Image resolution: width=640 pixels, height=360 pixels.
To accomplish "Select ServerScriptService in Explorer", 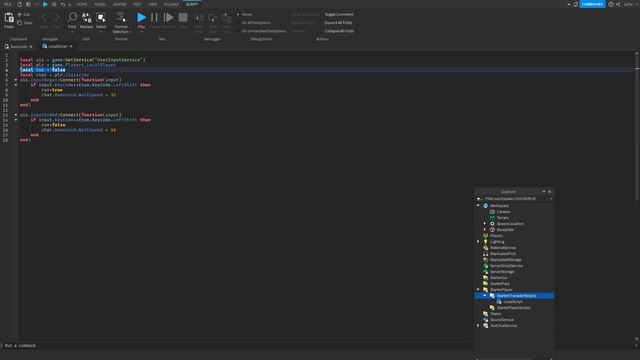I will click(x=506, y=266).
